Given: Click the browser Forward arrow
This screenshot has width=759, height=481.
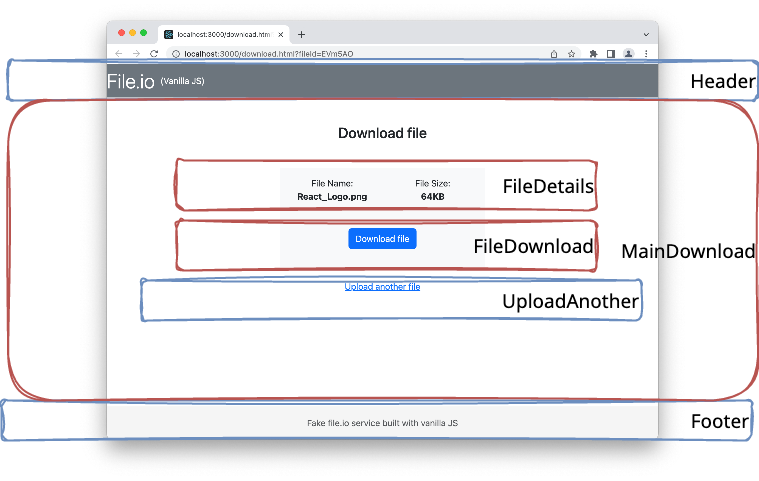Looking at the screenshot, I should [136, 53].
